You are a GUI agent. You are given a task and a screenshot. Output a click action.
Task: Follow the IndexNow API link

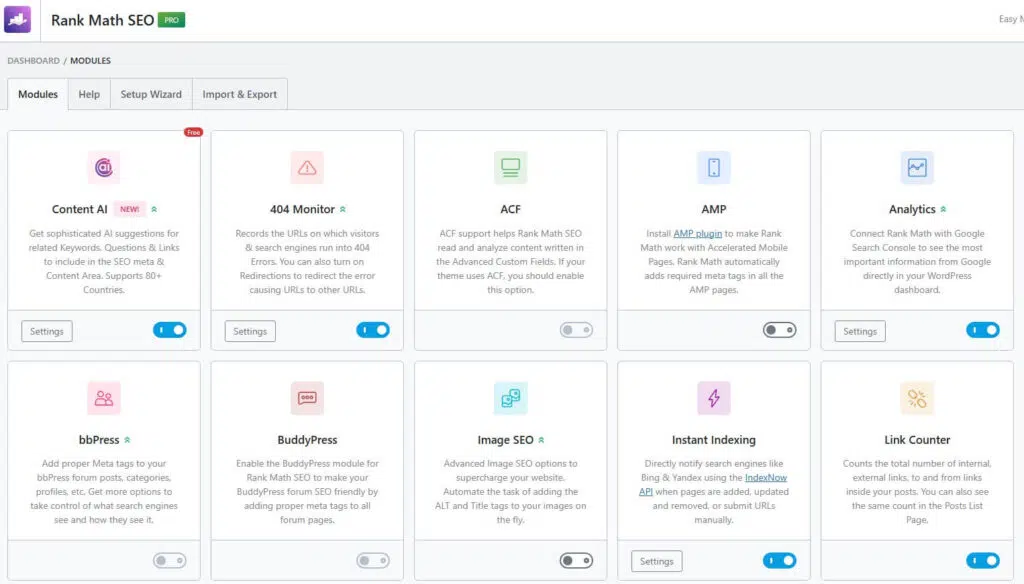[x=766, y=478]
